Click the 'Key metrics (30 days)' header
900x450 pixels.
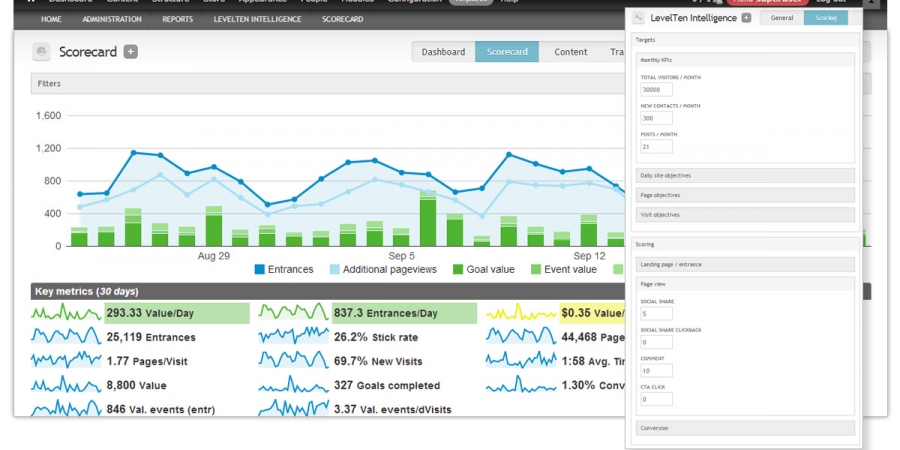point(87,292)
